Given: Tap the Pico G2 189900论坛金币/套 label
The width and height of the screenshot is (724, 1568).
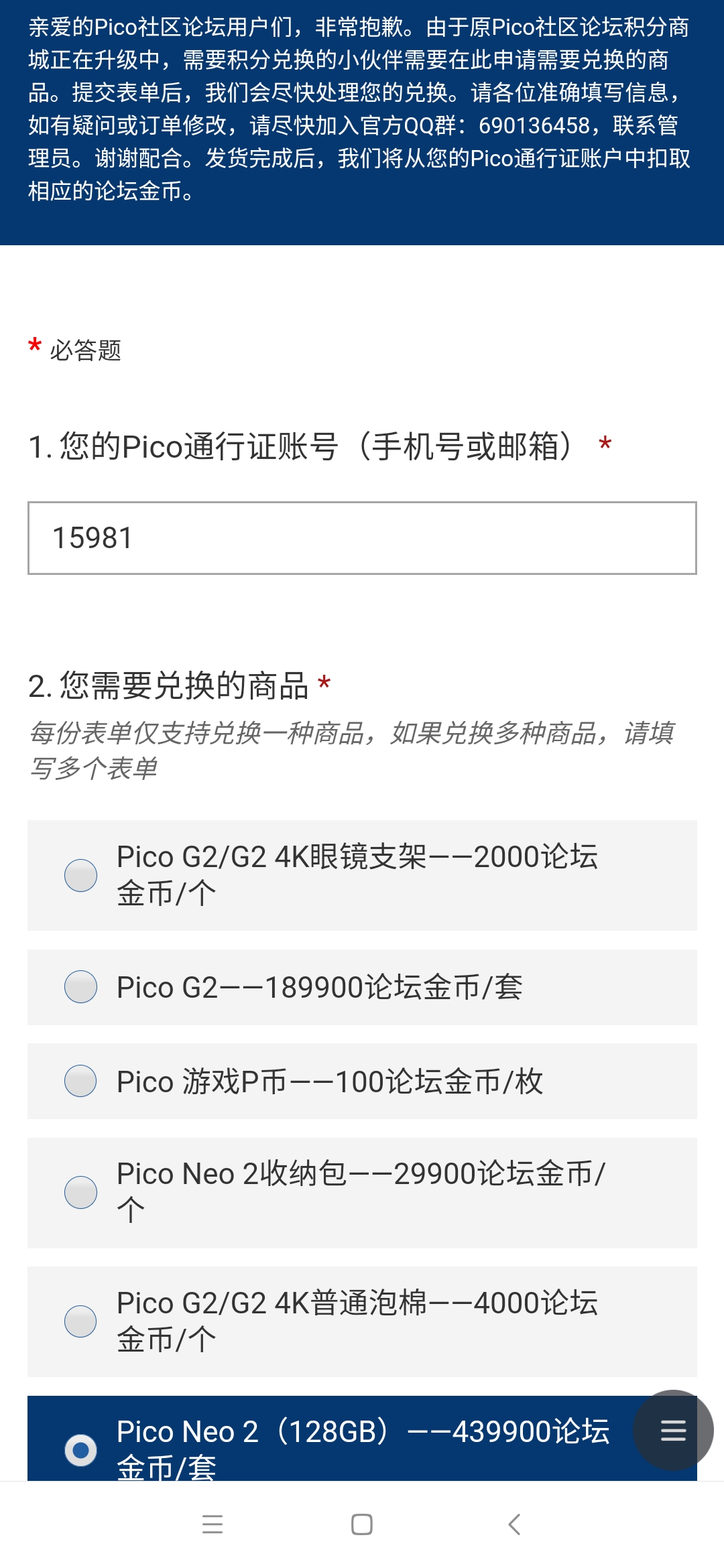Looking at the screenshot, I should tap(319, 987).
